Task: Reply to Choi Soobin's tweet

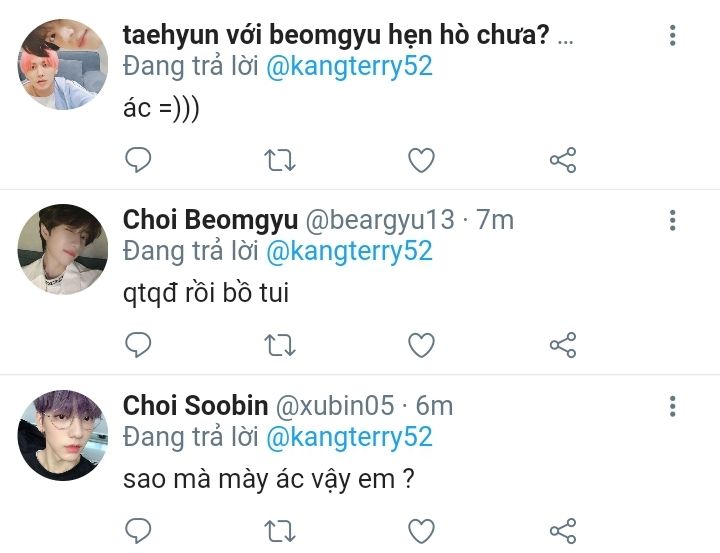Action: (138, 530)
